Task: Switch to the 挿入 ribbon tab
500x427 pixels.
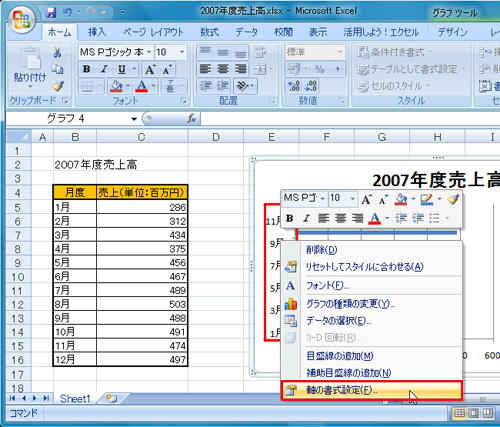Action: click(x=97, y=32)
